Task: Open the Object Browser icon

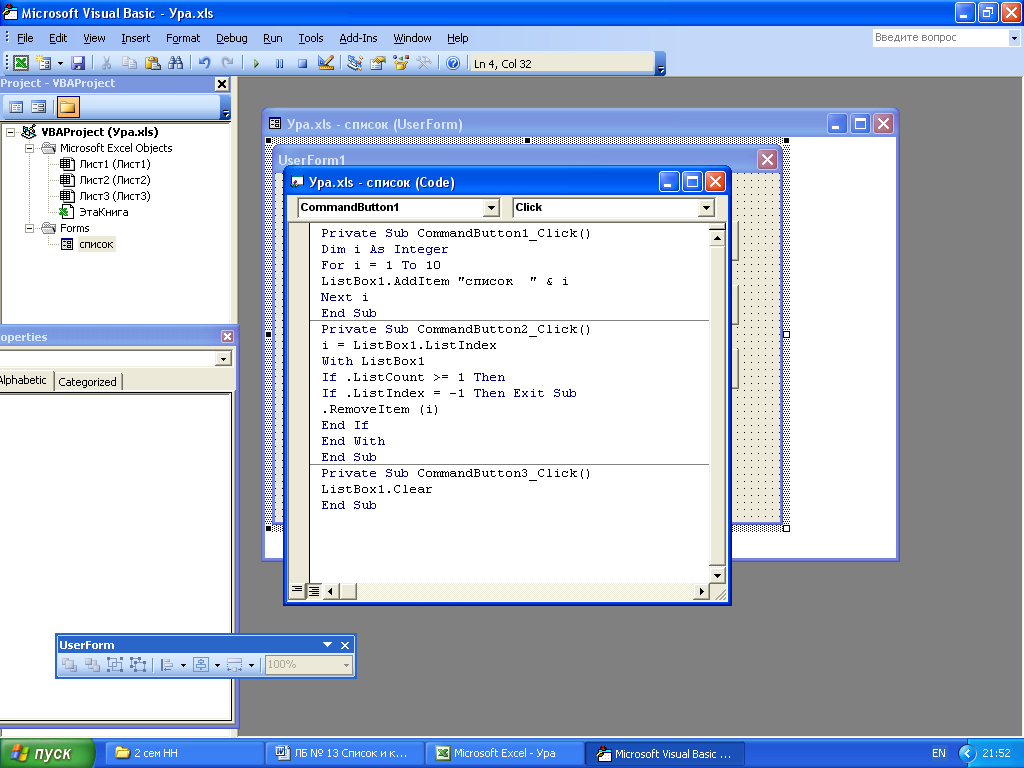Action: point(401,63)
